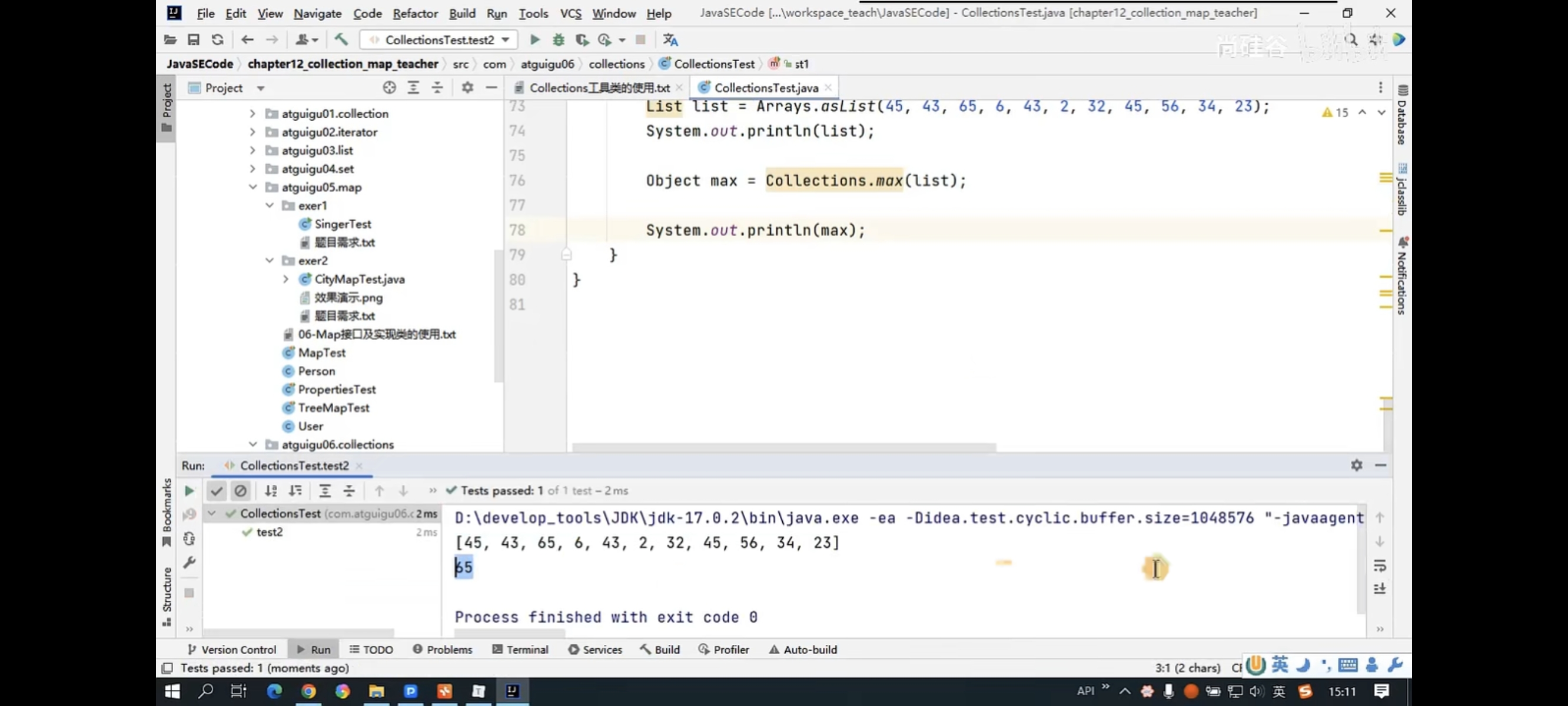
Task: Toggle soft-wrap in the console output
Action: [1379, 565]
